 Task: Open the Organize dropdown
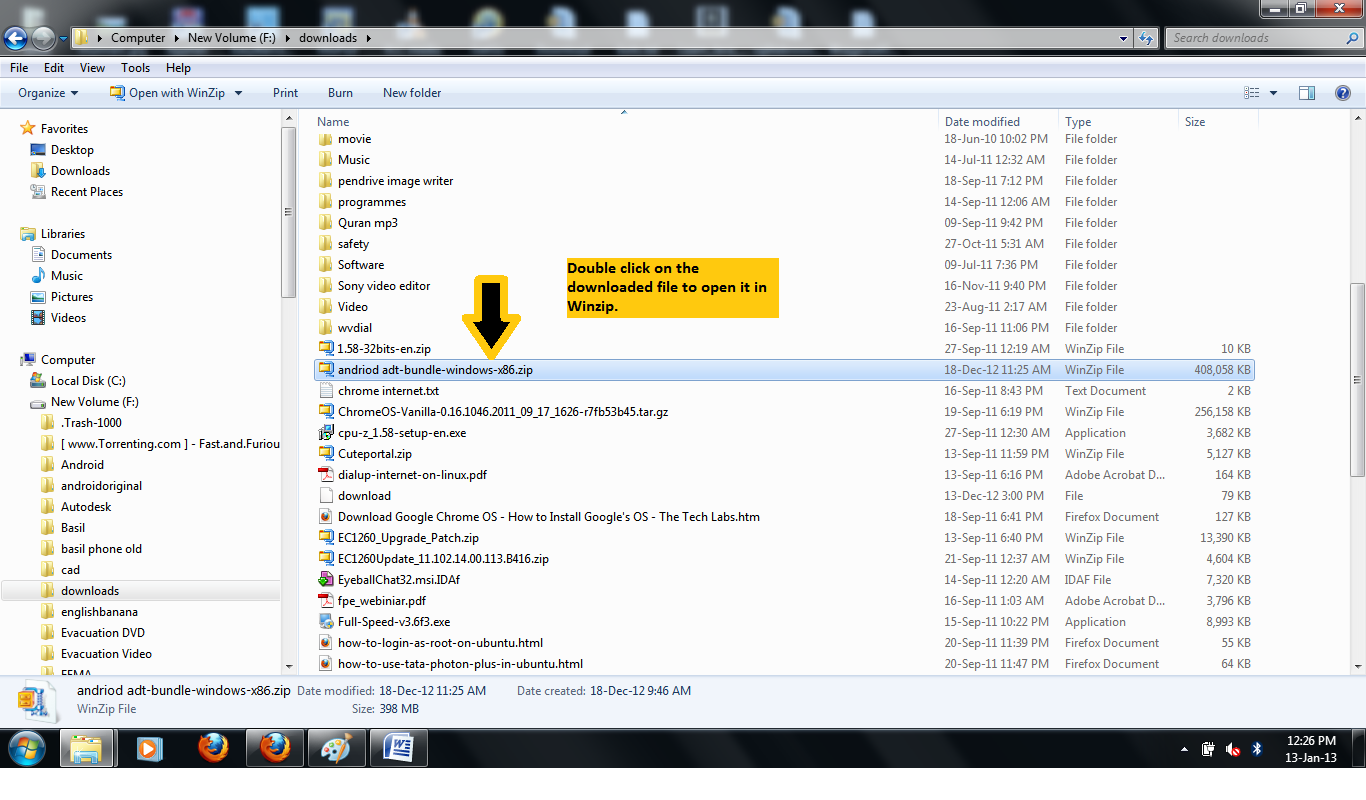tap(48, 93)
